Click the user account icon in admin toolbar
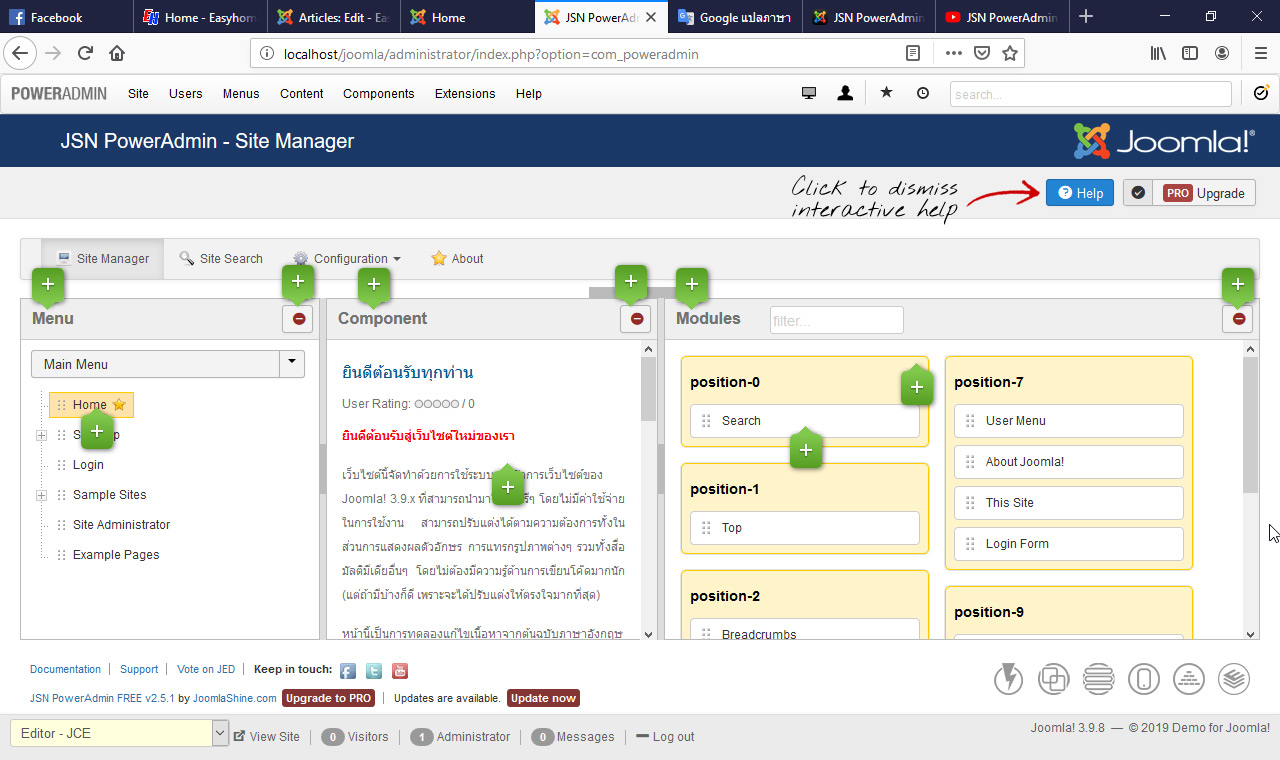 pos(845,91)
